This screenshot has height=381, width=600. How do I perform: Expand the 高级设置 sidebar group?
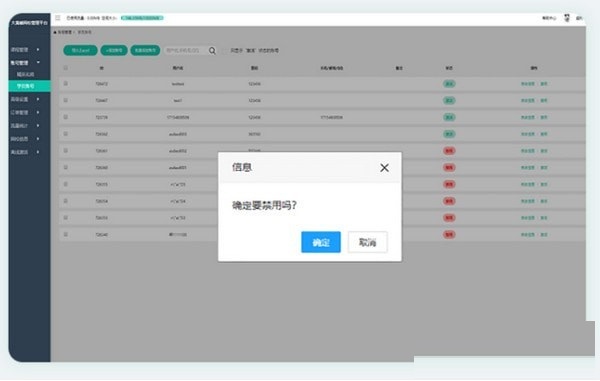26,99
